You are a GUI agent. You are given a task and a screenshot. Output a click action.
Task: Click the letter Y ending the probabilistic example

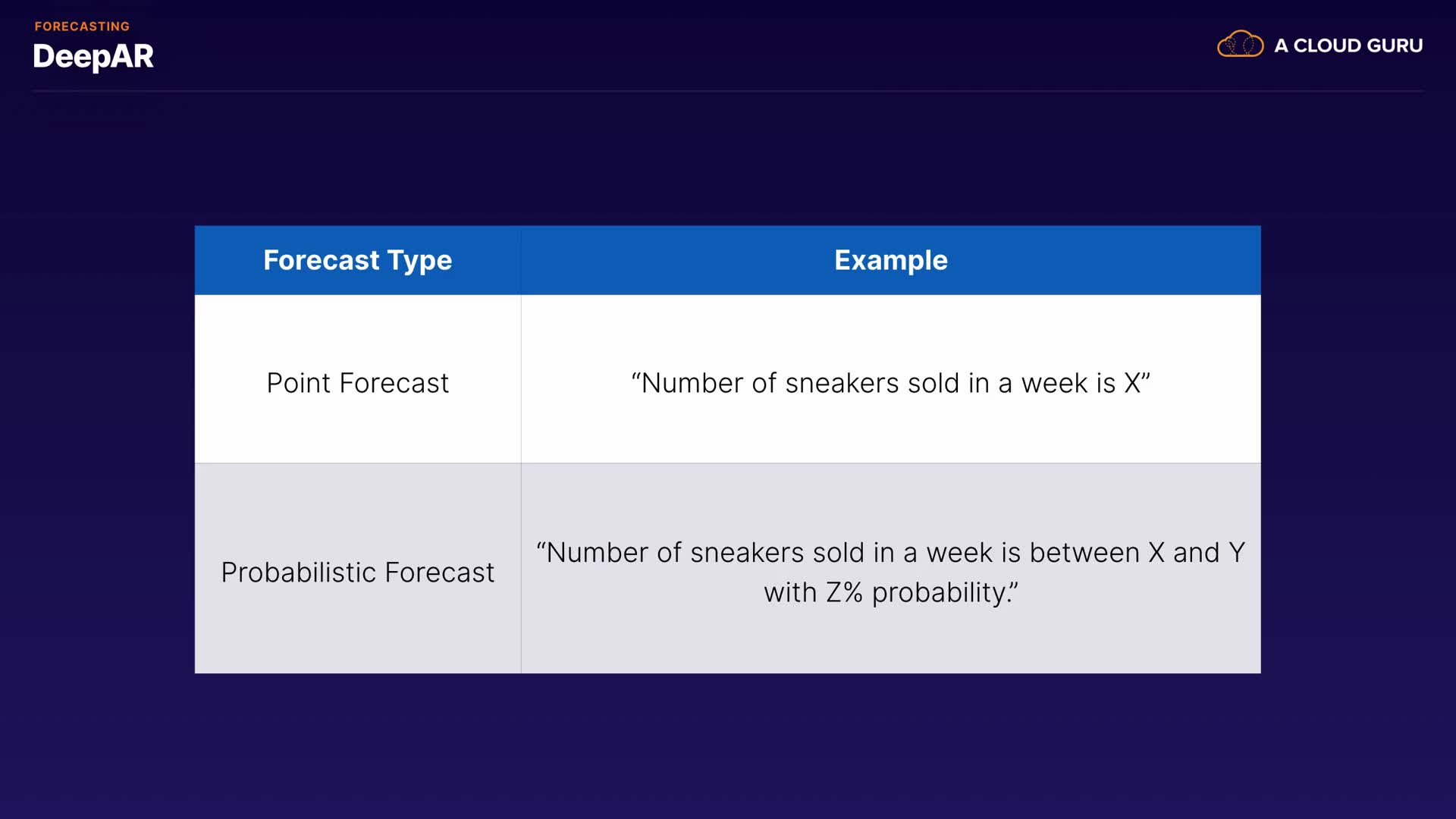point(1236,553)
